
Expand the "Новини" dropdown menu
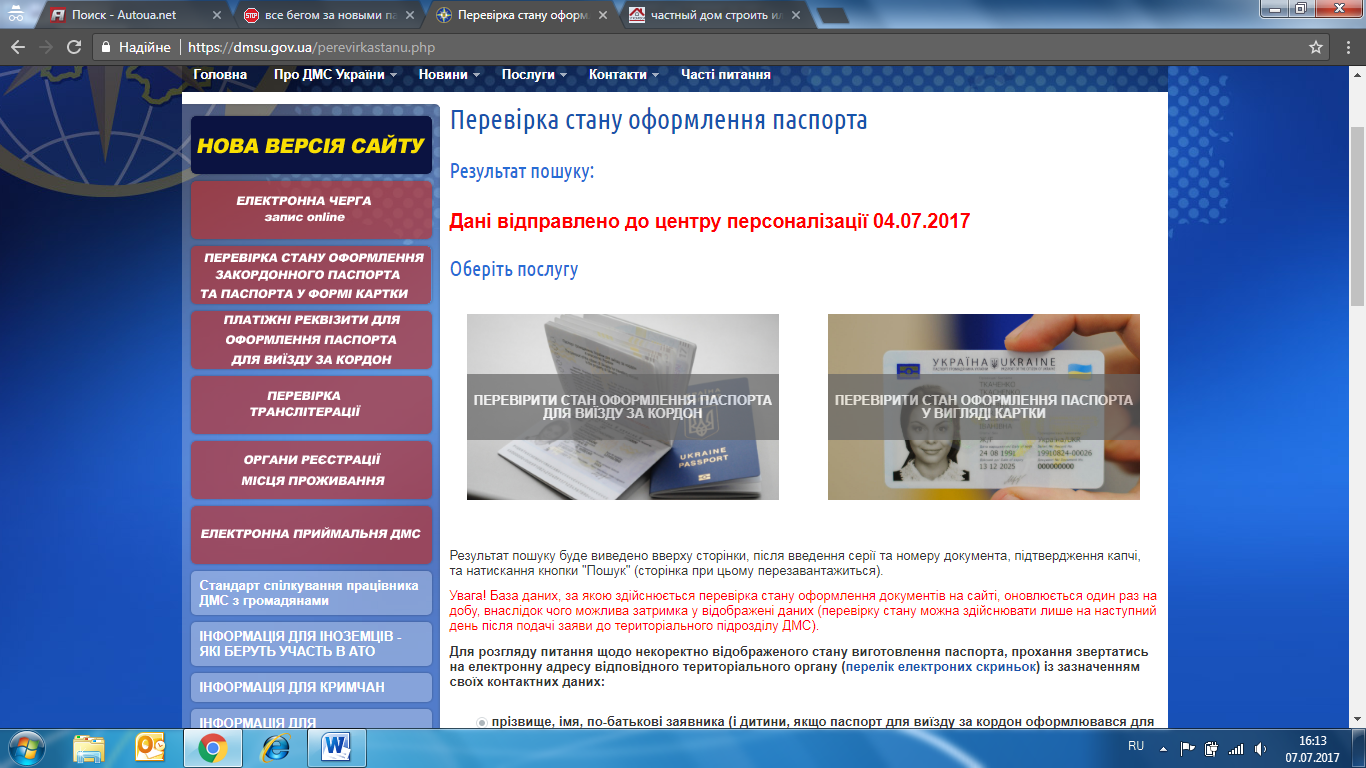pyautogui.click(x=449, y=75)
